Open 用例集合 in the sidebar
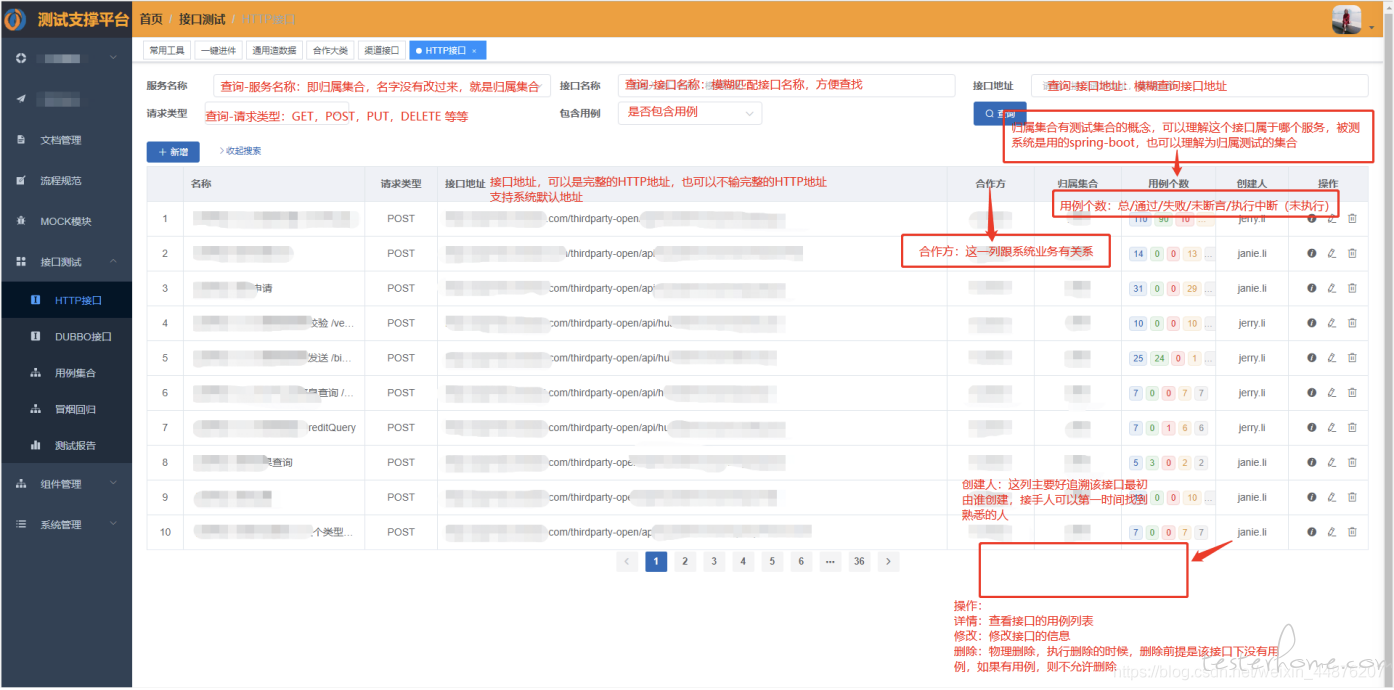 pos(66,373)
